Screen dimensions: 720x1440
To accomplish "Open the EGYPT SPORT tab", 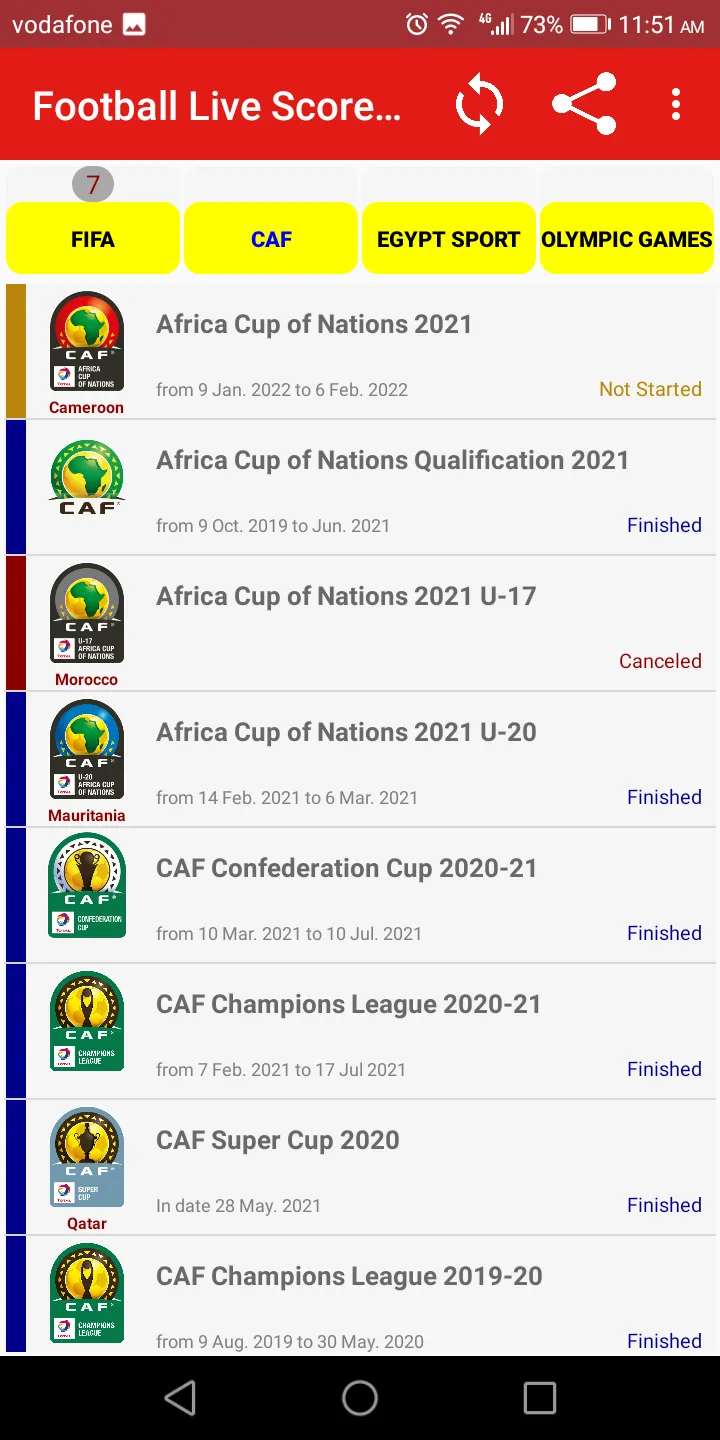I will pyautogui.click(x=449, y=239).
